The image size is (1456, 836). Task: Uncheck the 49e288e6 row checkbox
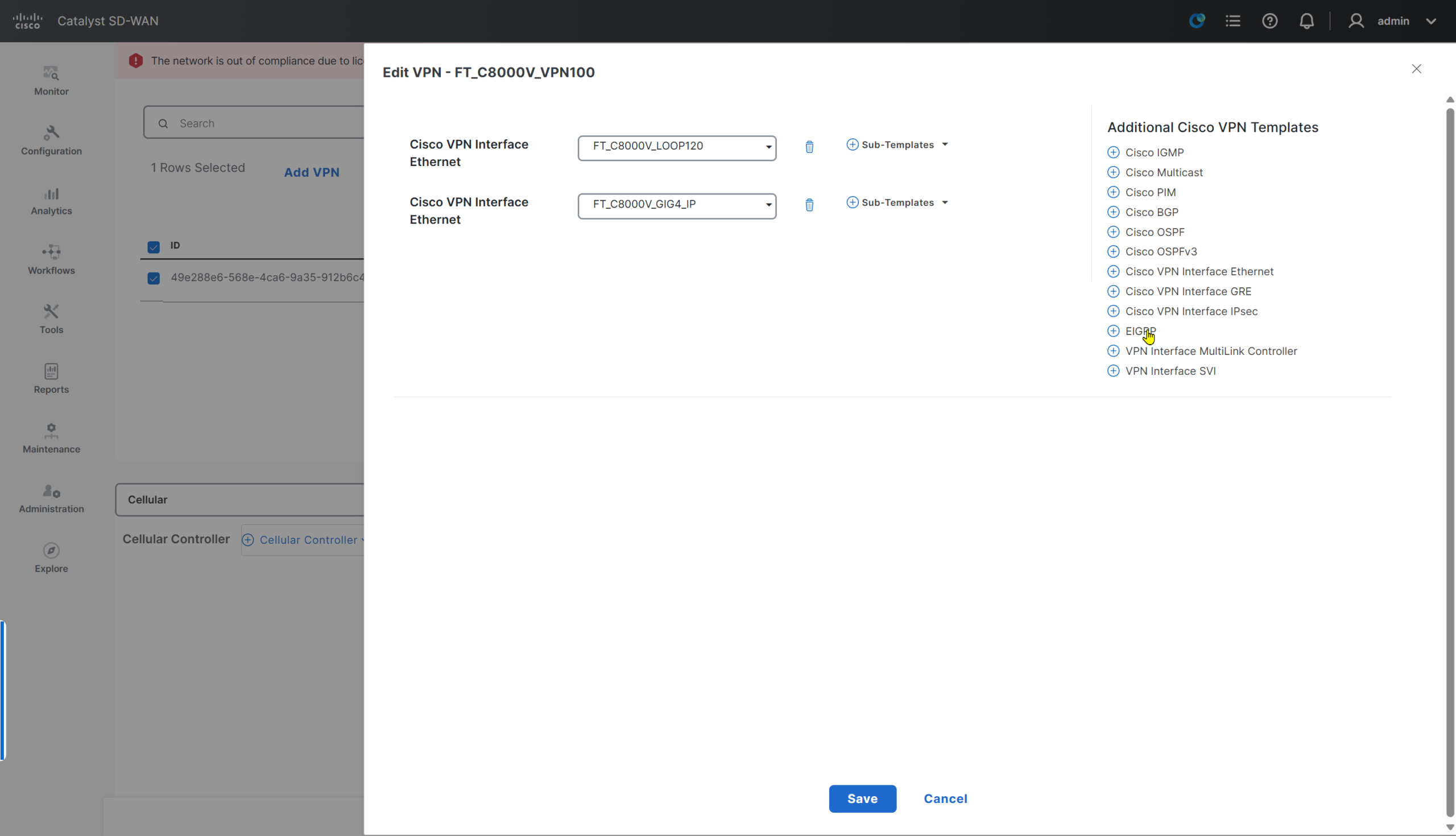tap(154, 279)
